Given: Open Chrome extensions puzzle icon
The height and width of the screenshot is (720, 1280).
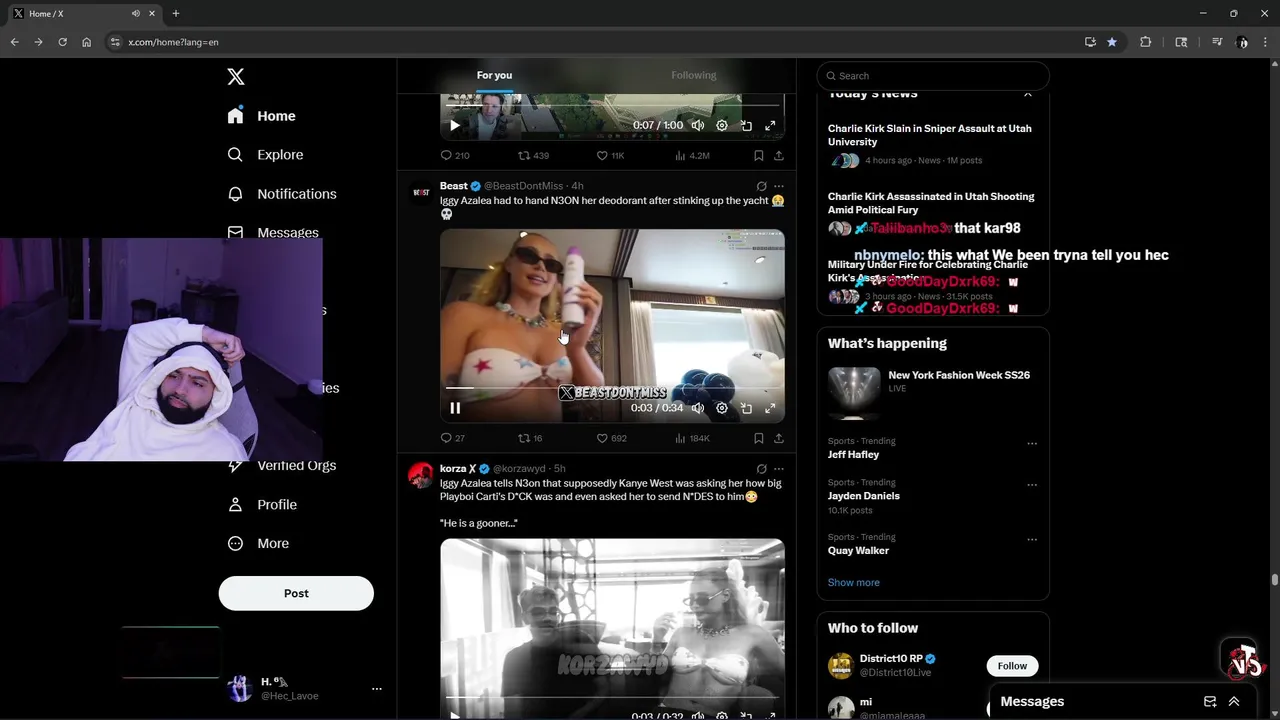Looking at the screenshot, I should 1146,42.
